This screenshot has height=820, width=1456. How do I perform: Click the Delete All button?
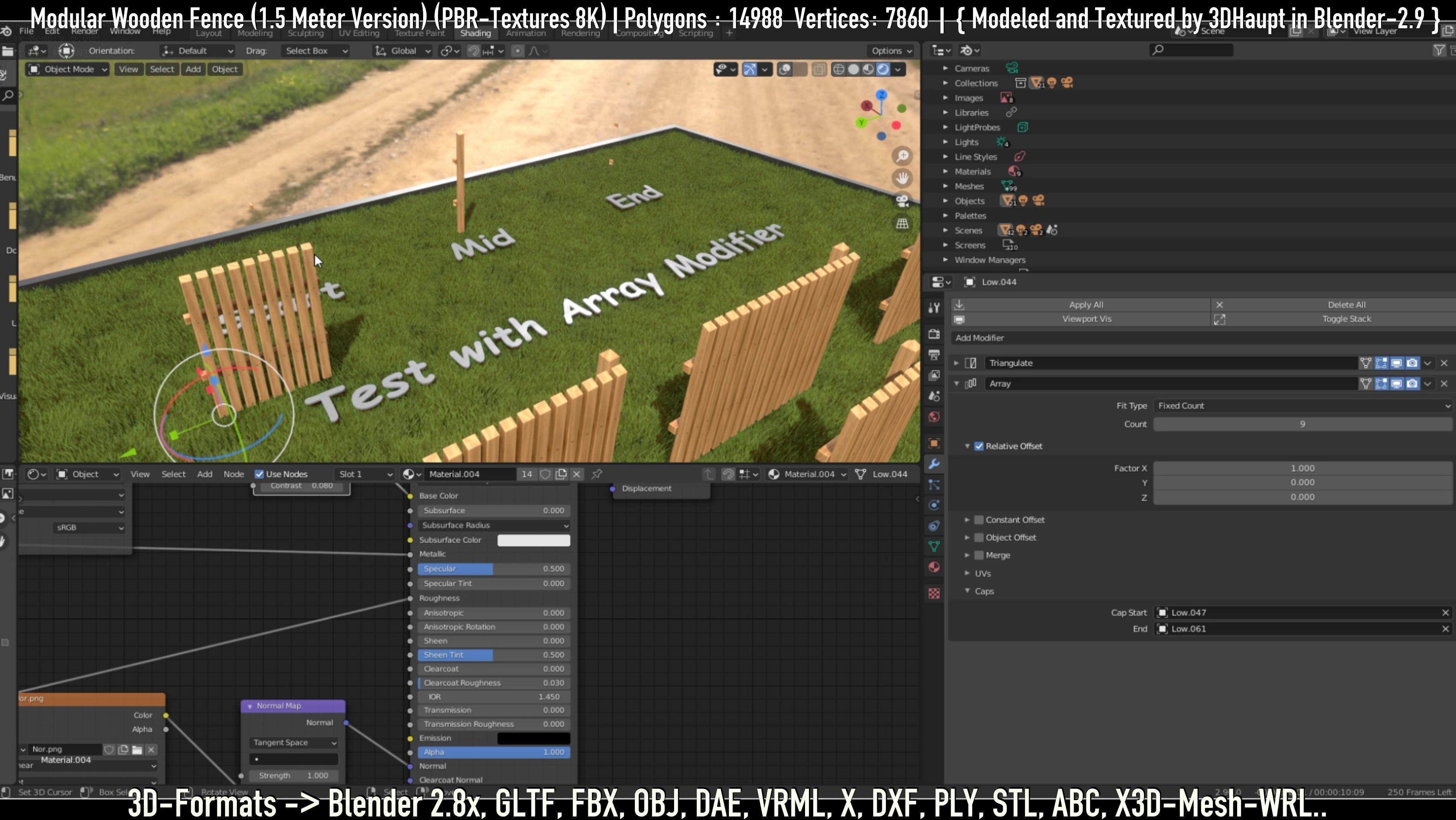[x=1333, y=305]
